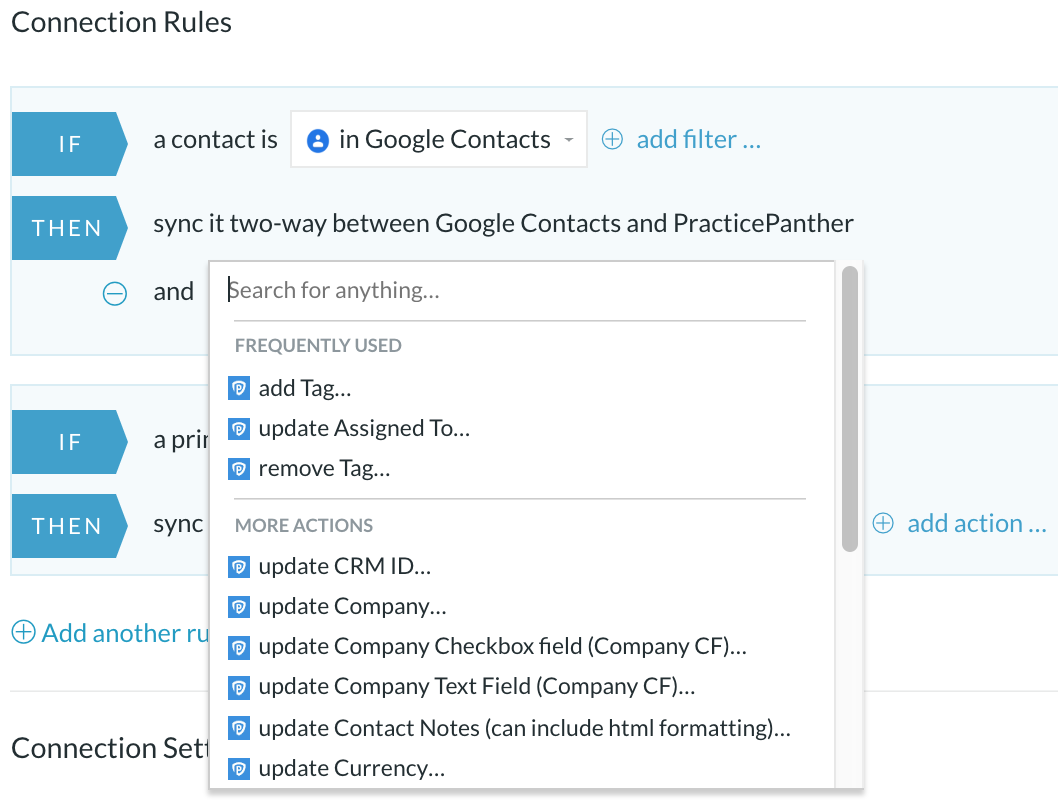1058x802 pixels.
Task: Click icon beside update Currency
Action: click(239, 768)
